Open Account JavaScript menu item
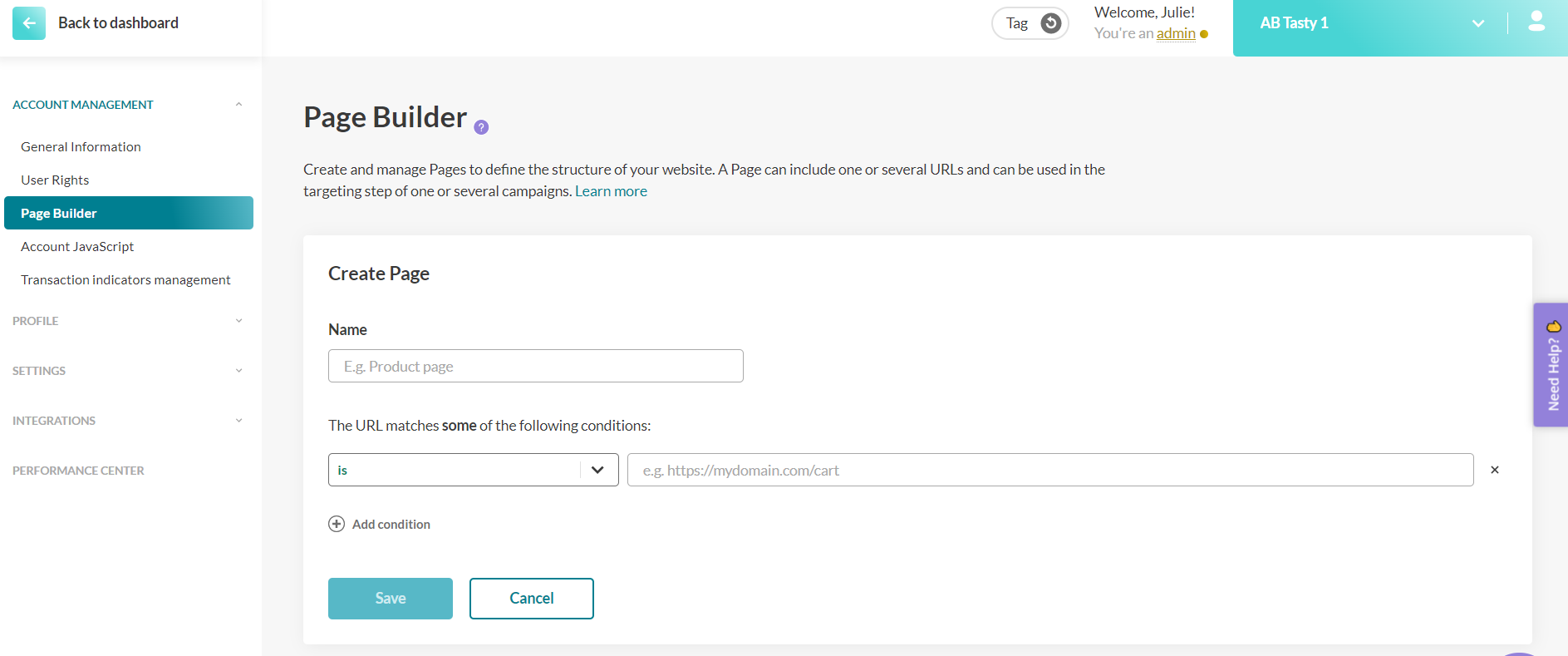The width and height of the screenshot is (1568, 656). pyautogui.click(x=77, y=246)
